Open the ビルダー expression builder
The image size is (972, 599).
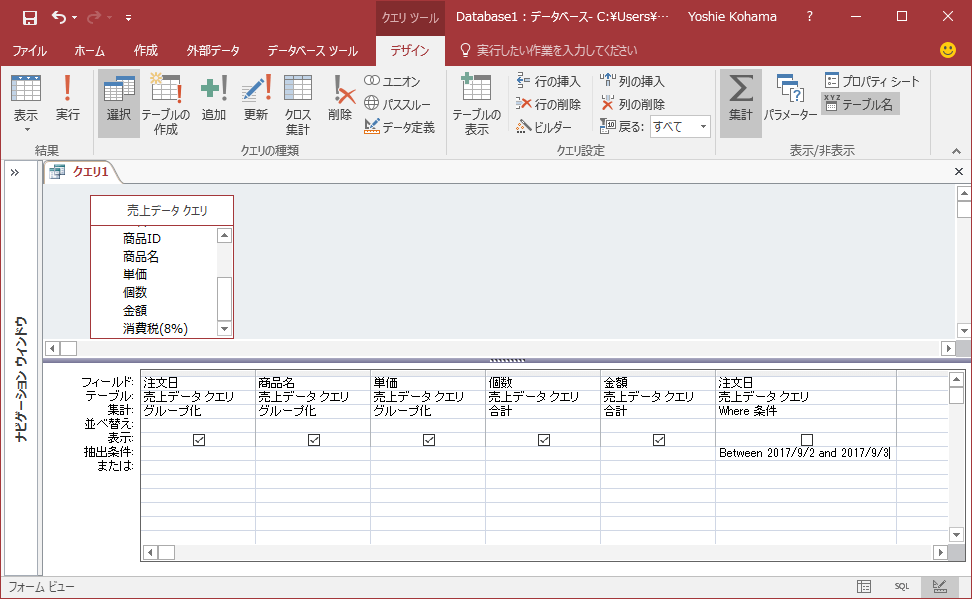[544, 127]
